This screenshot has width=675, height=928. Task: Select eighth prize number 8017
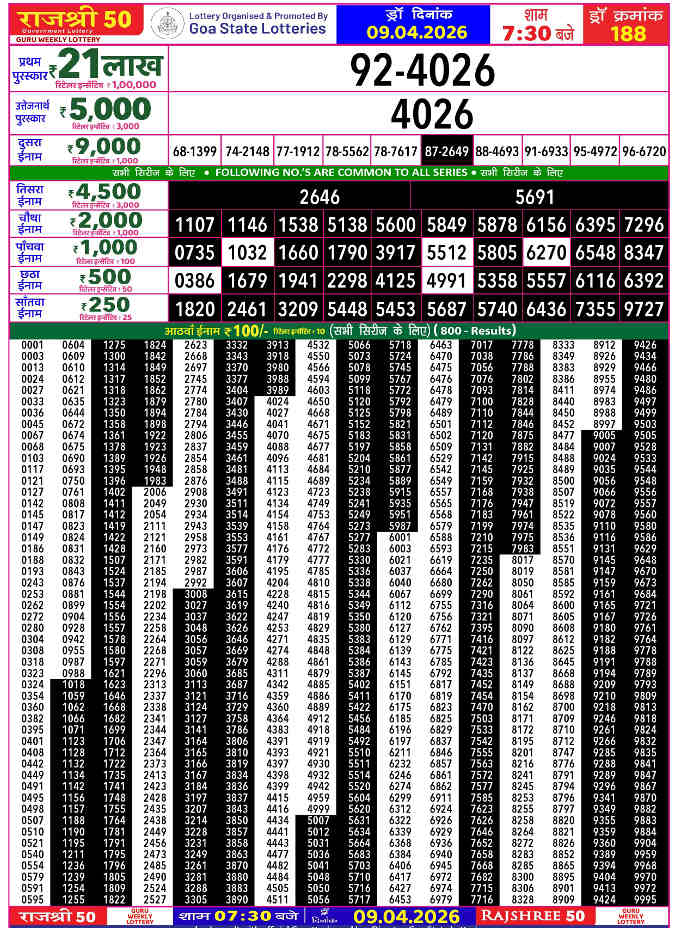click(522, 560)
